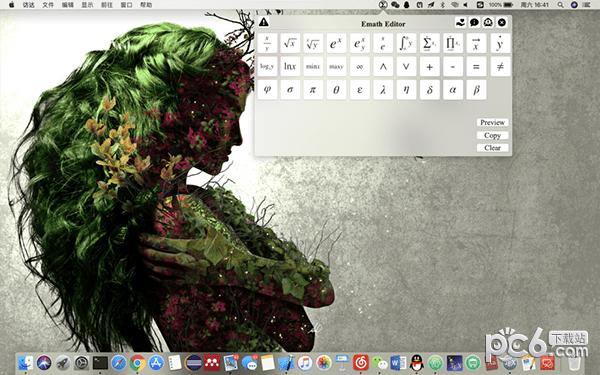Close the Emath Editor panel with the X icon

502,23
